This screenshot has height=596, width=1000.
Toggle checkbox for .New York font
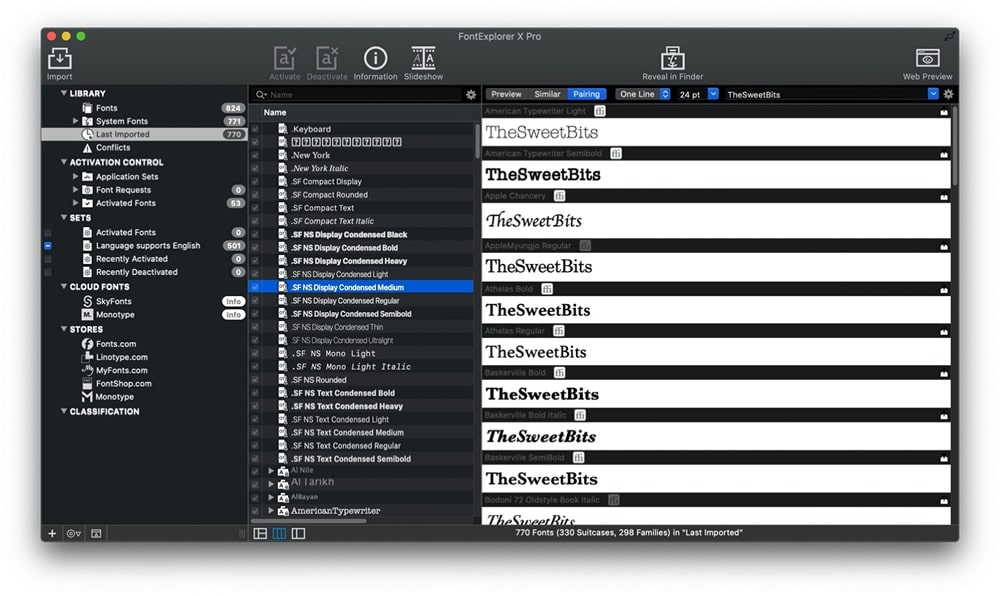[x=255, y=155]
